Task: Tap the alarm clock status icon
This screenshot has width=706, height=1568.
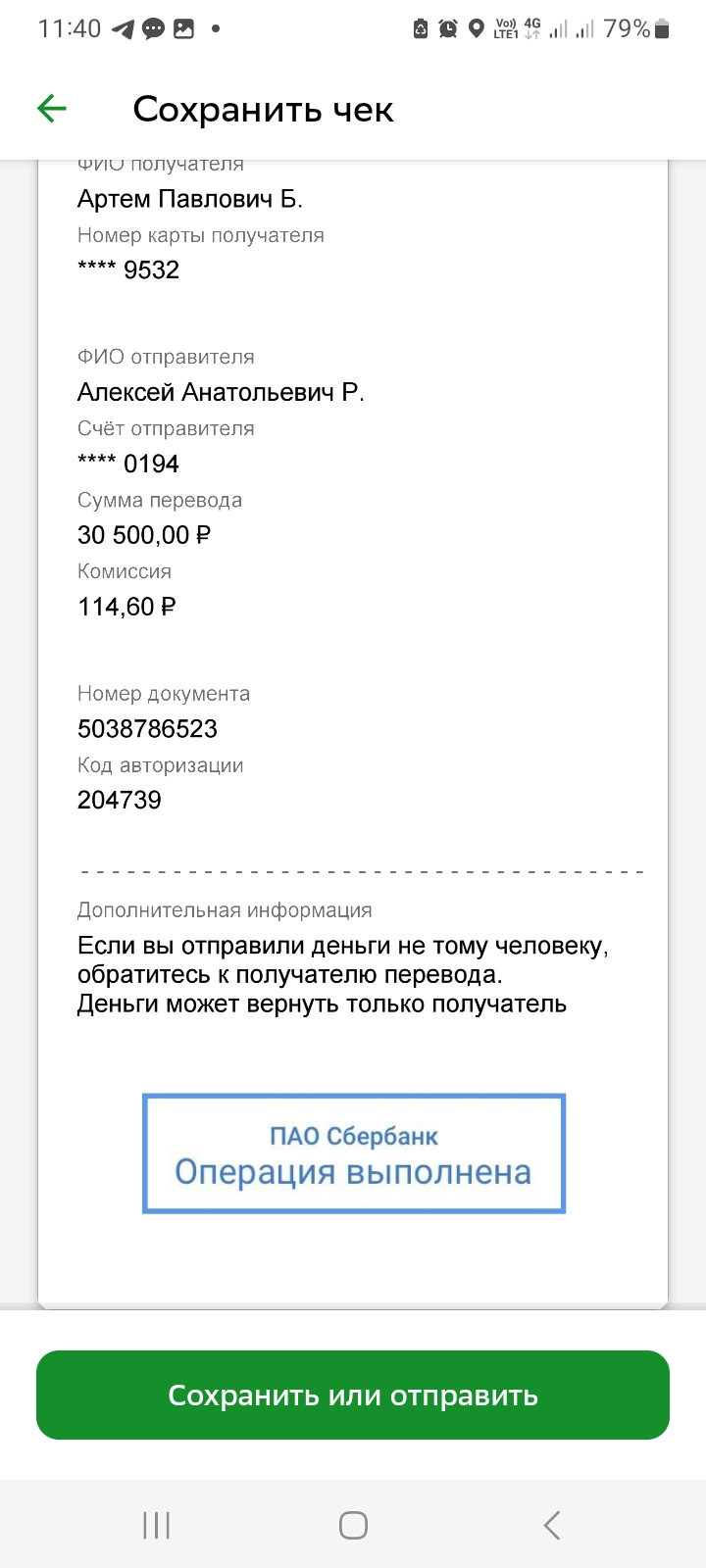Action: pos(448,29)
